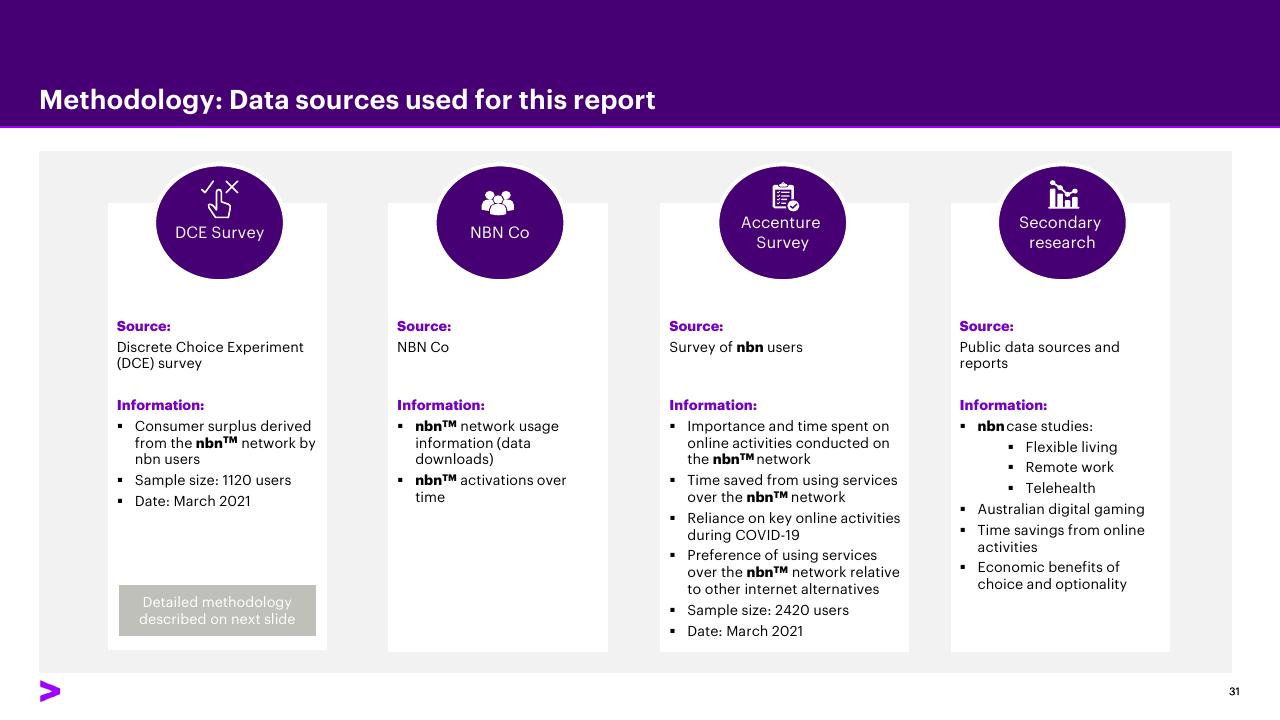Viewport: 1280px width, 720px height.
Task: Click the NBN Co people group icon
Action: coord(498,203)
